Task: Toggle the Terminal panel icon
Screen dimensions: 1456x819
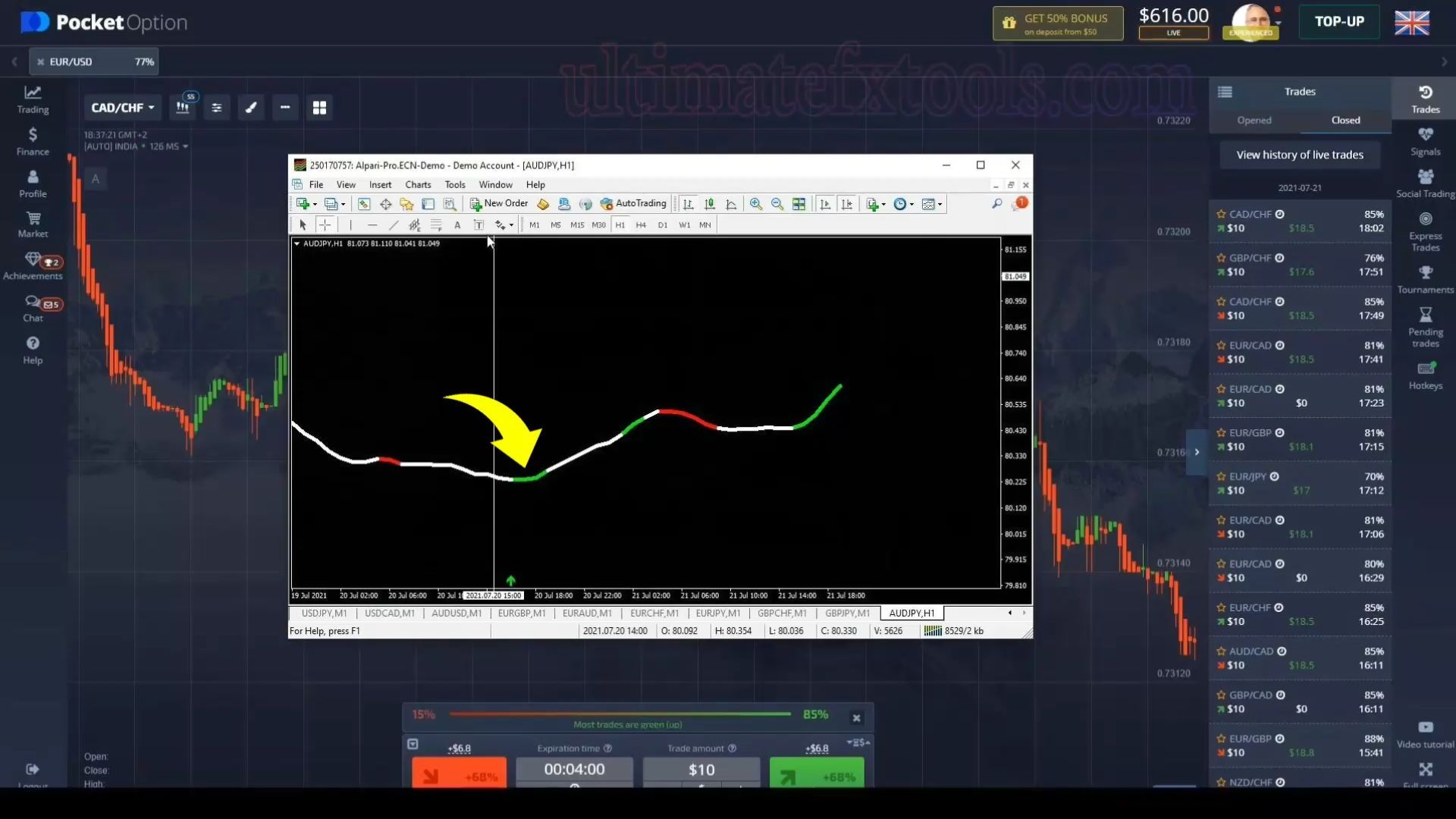Action: click(x=428, y=204)
